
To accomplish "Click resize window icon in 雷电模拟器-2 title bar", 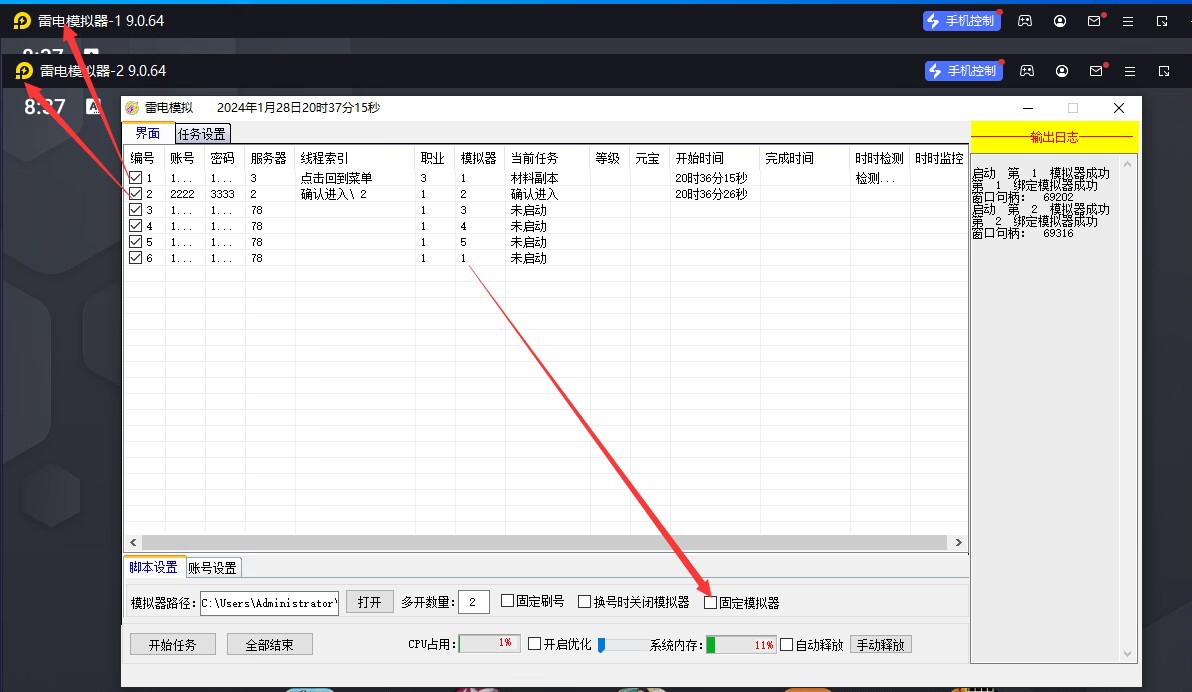I will pos(1164,71).
